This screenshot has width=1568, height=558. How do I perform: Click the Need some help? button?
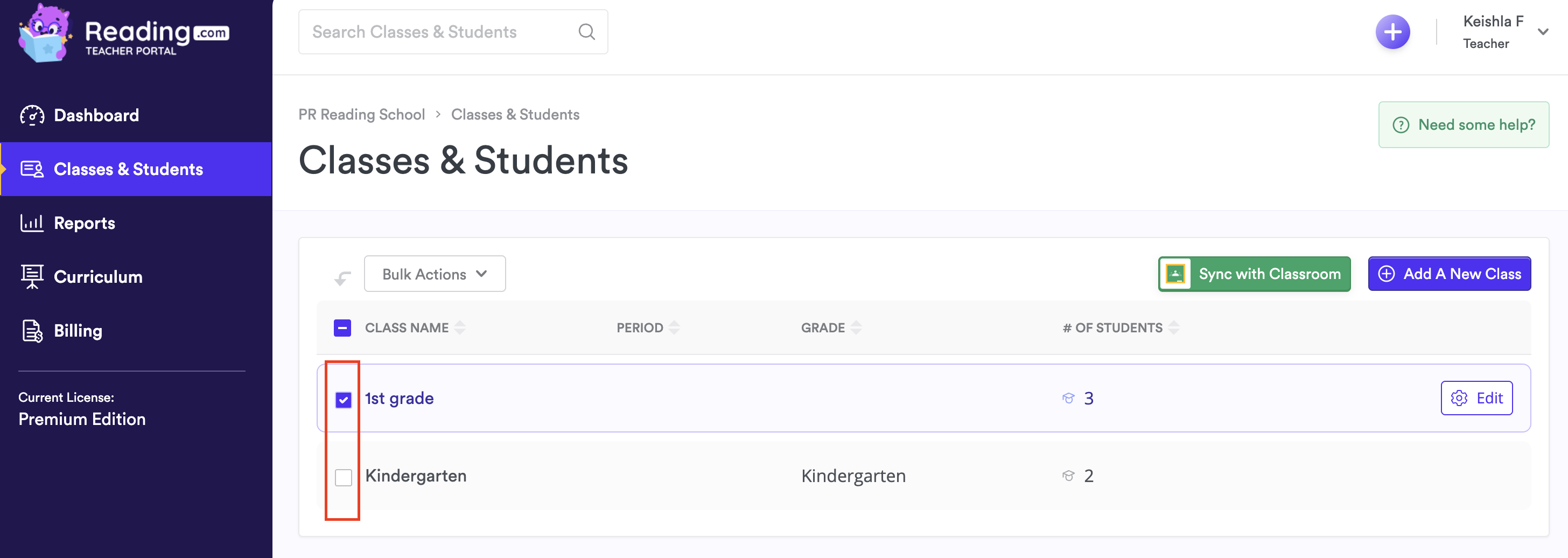pyautogui.click(x=1464, y=125)
